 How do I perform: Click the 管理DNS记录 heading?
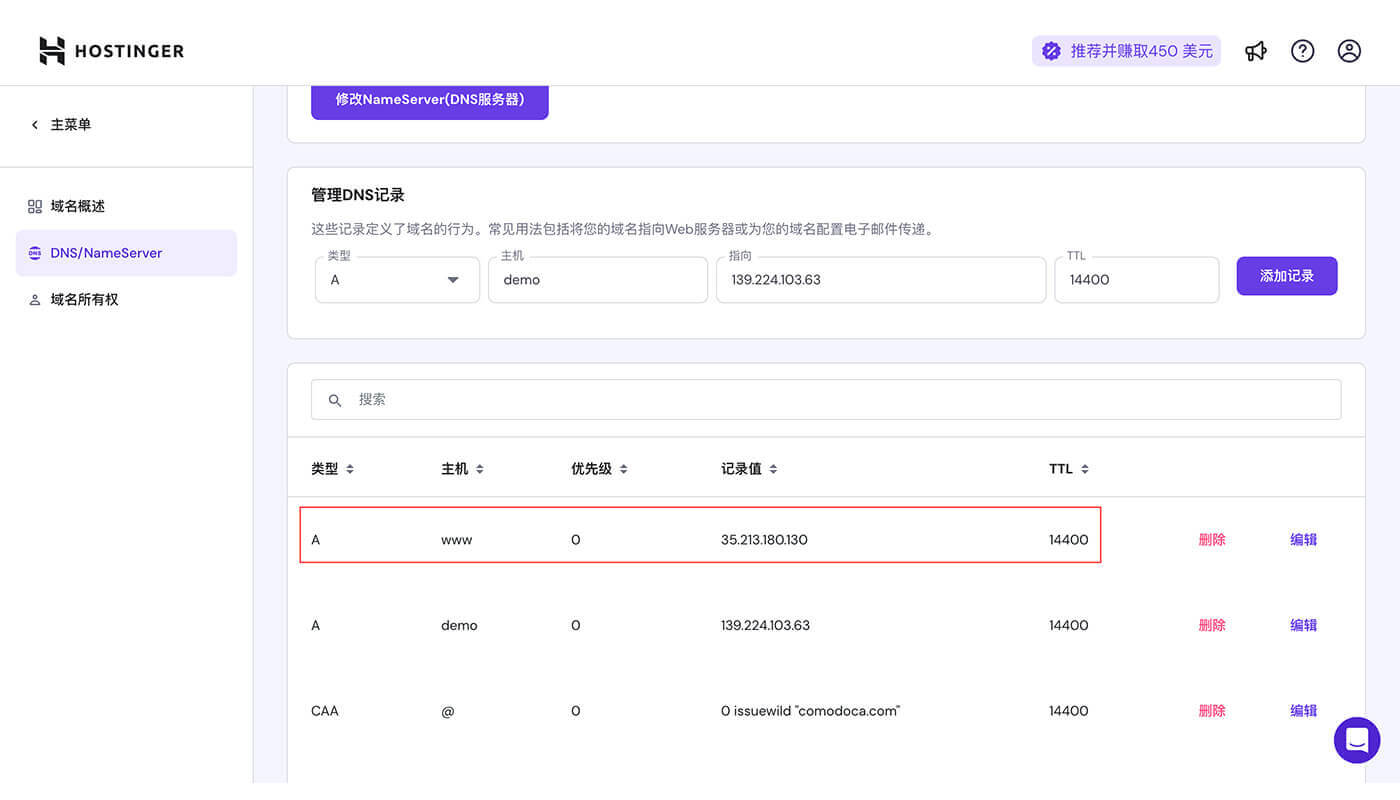tap(358, 195)
